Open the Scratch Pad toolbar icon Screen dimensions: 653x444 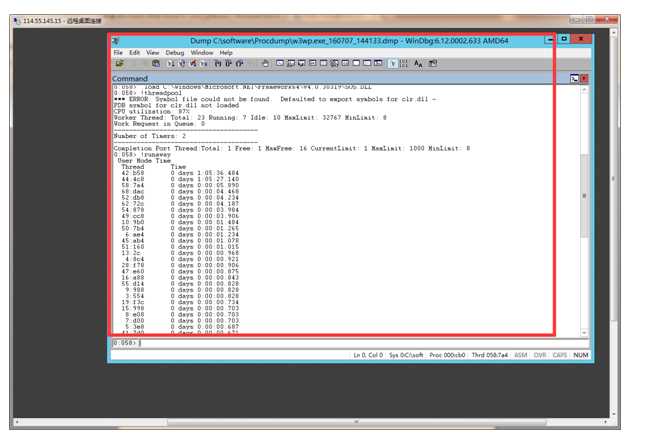point(356,63)
